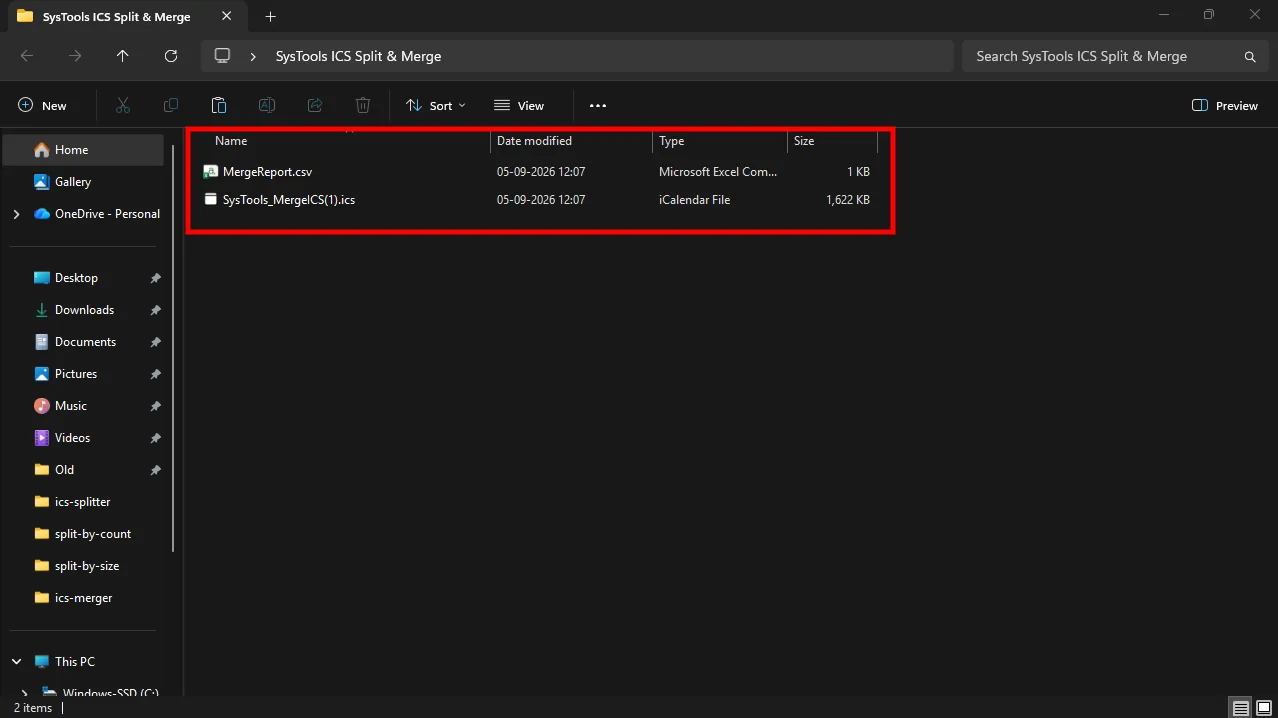The width and height of the screenshot is (1278, 718).
Task: Click the Copy icon in toolbar
Action: [x=171, y=105]
